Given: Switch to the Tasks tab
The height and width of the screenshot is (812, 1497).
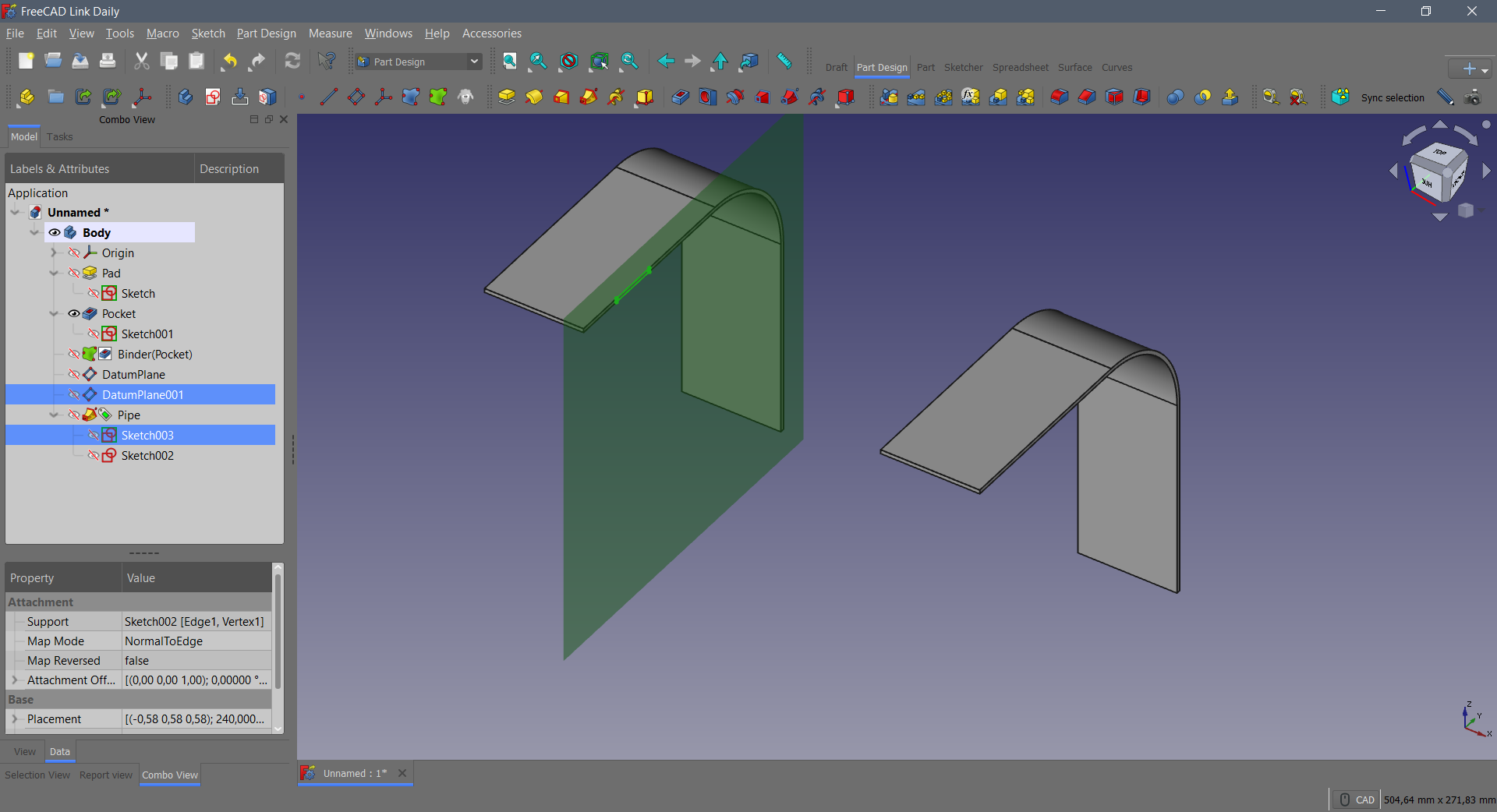Looking at the screenshot, I should pyautogui.click(x=59, y=137).
